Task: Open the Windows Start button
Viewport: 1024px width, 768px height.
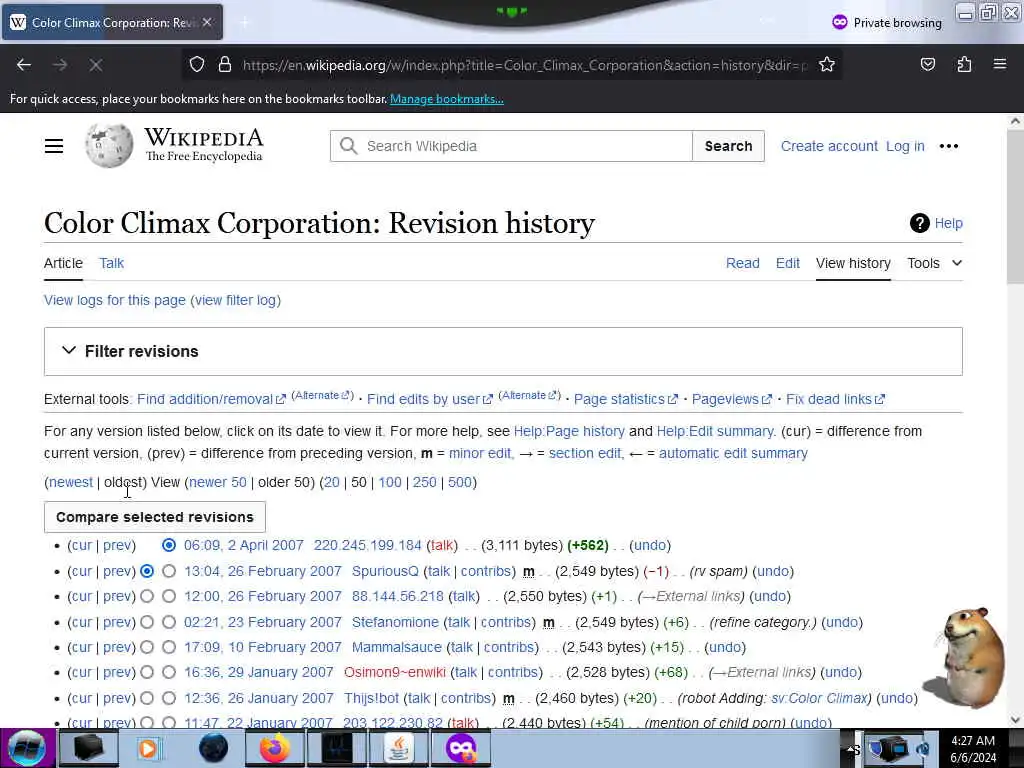Action: (27, 748)
